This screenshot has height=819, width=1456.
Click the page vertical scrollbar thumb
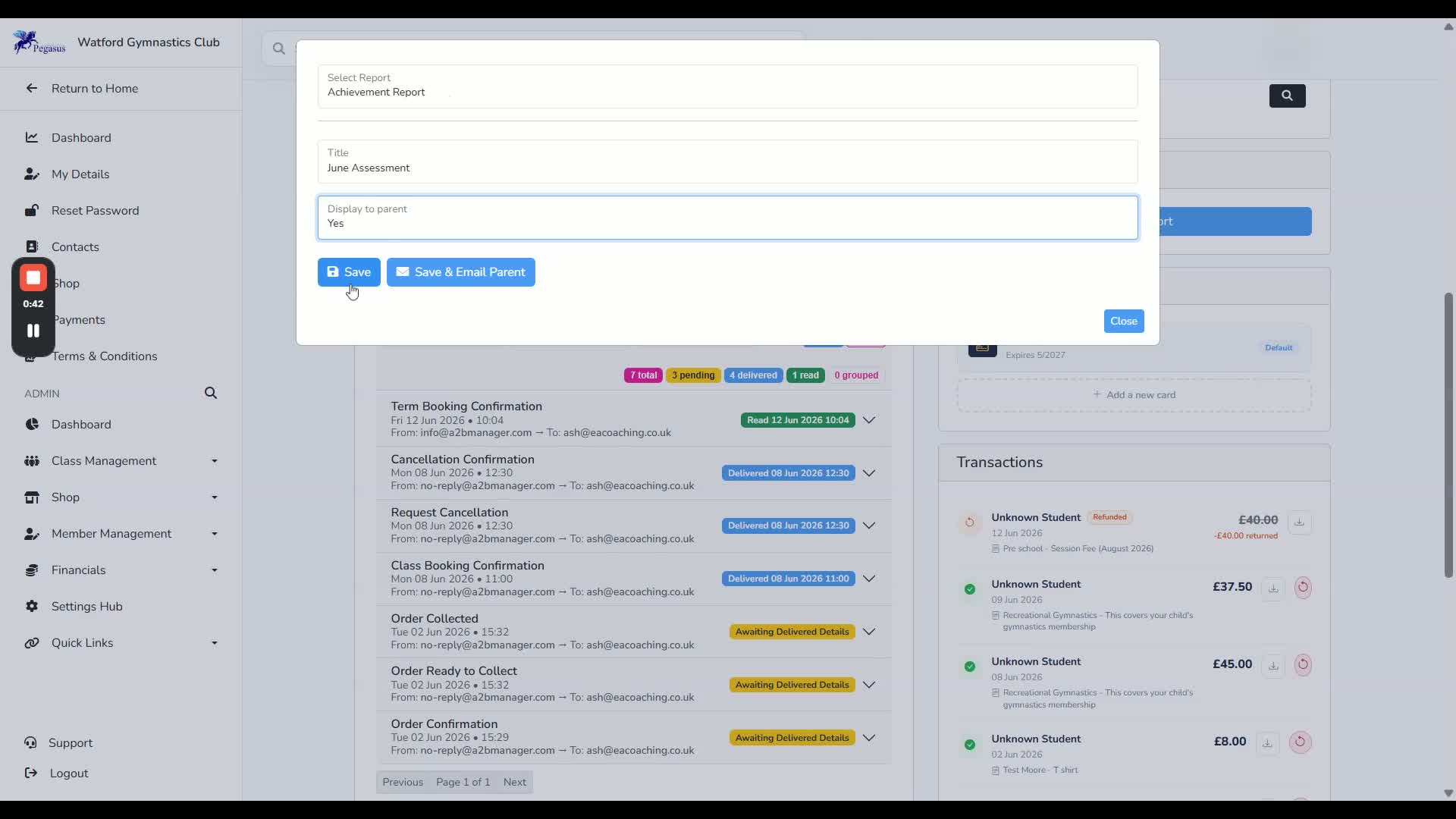tap(1448, 435)
